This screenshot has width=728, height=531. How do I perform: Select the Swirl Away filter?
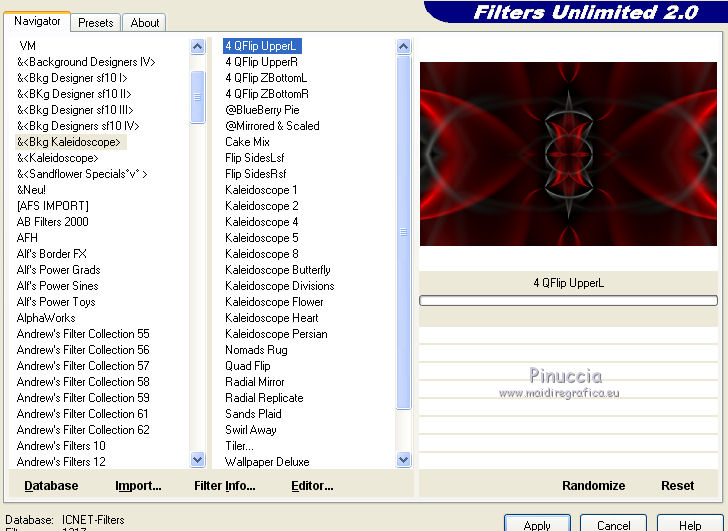pyautogui.click(x=251, y=430)
